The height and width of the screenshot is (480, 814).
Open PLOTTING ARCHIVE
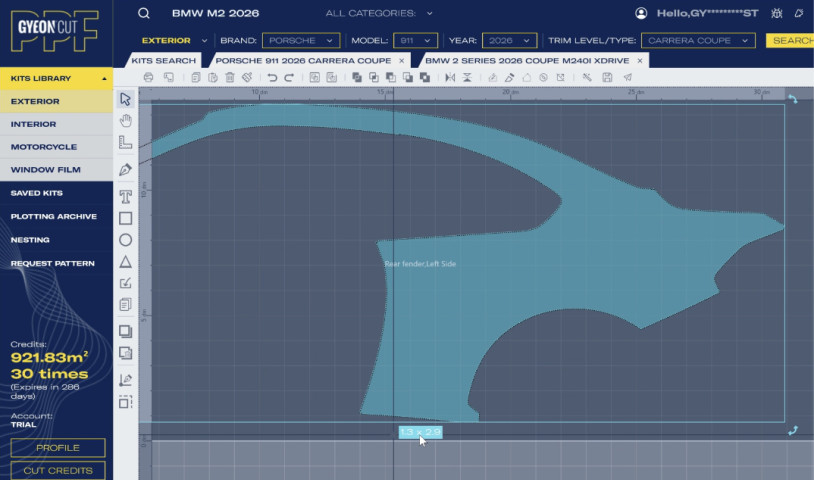pyautogui.click(x=53, y=216)
